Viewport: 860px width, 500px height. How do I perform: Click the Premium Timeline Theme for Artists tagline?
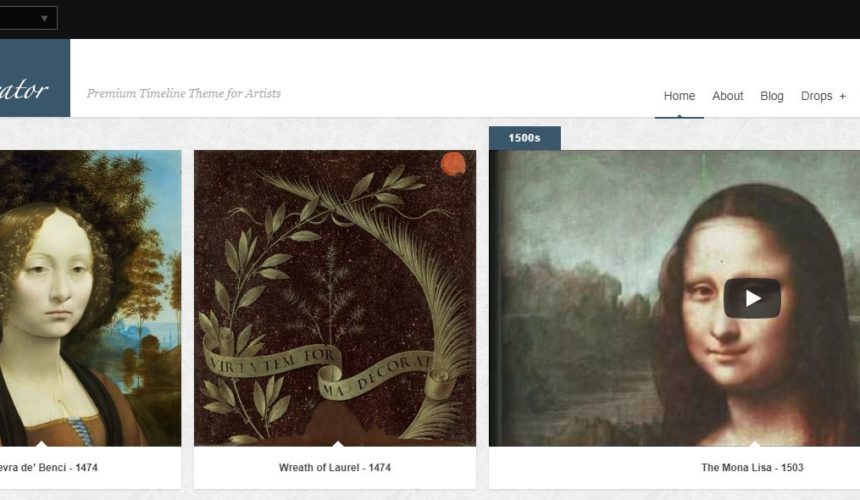184,93
